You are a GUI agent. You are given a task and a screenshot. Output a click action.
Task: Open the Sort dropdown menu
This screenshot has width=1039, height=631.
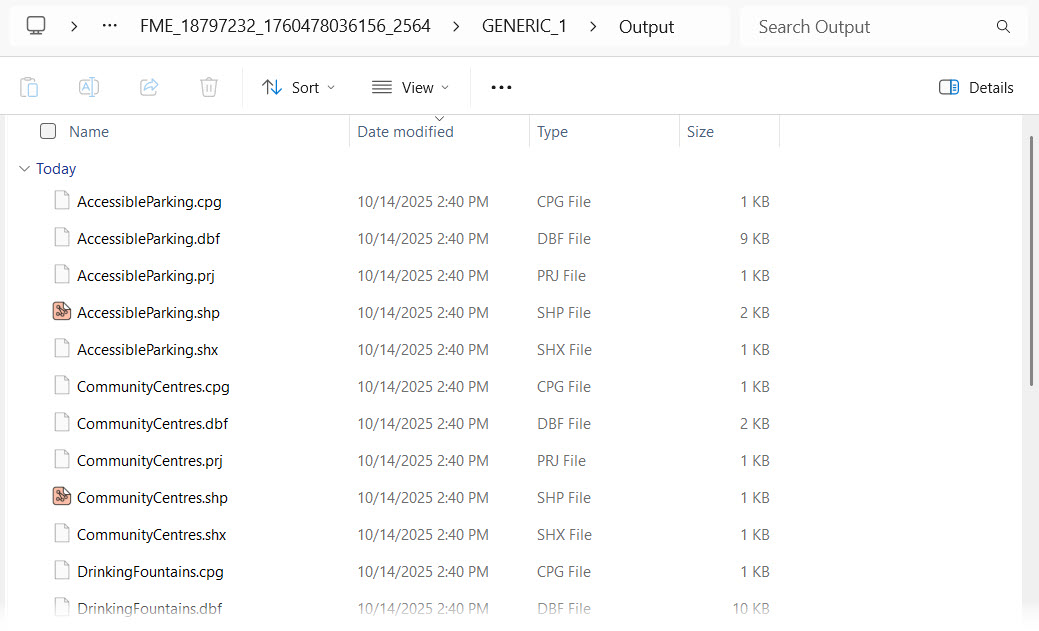[x=298, y=87]
